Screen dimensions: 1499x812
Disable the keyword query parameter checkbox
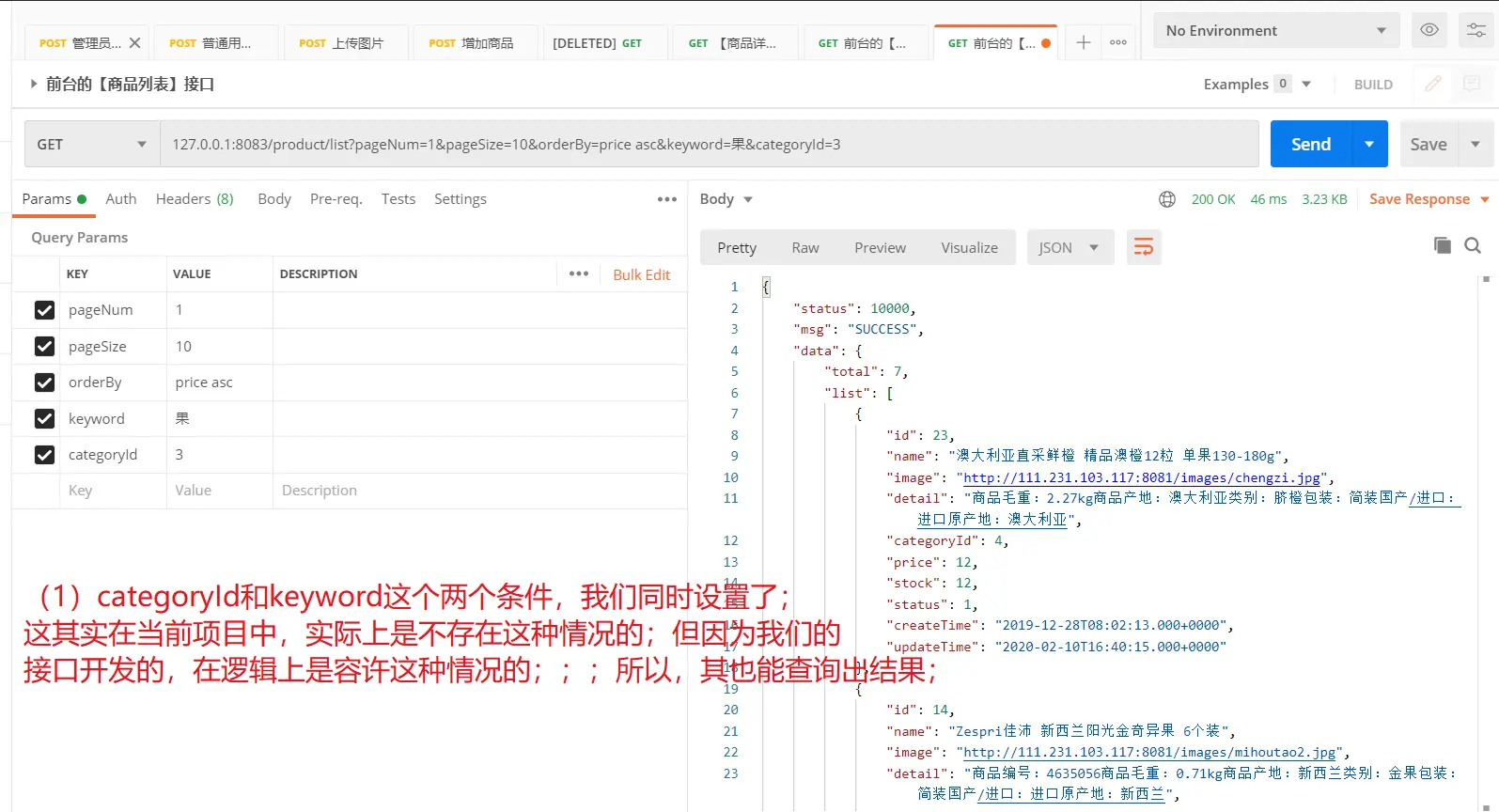click(x=44, y=418)
